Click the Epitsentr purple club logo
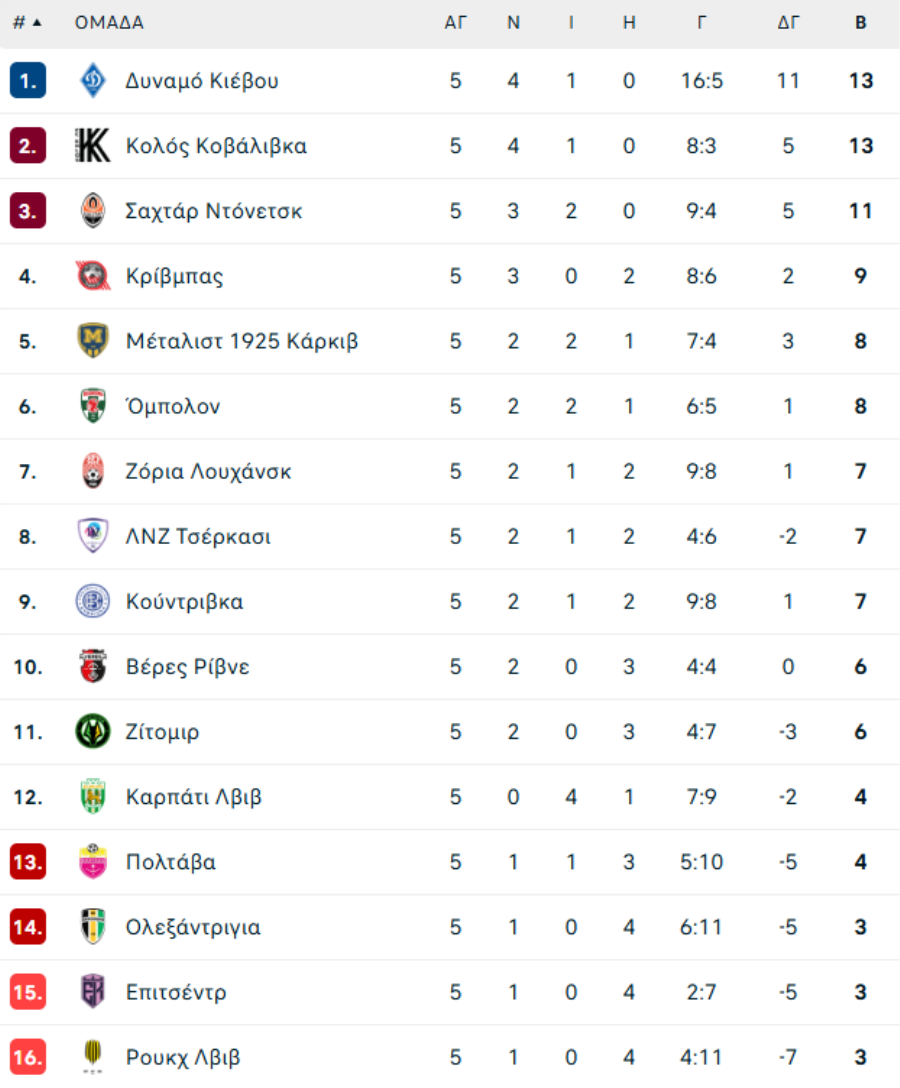The image size is (900, 1088). point(92,992)
